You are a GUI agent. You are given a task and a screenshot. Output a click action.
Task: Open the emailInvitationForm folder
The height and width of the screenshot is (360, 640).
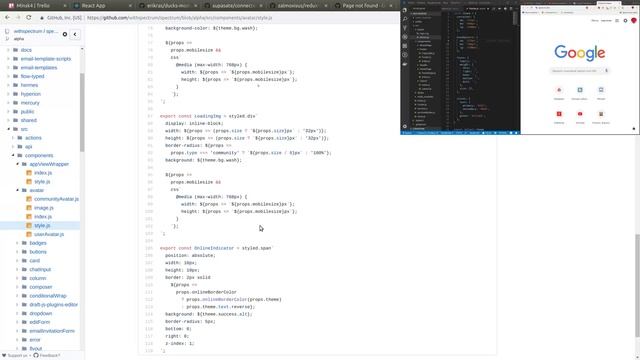click(52, 331)
